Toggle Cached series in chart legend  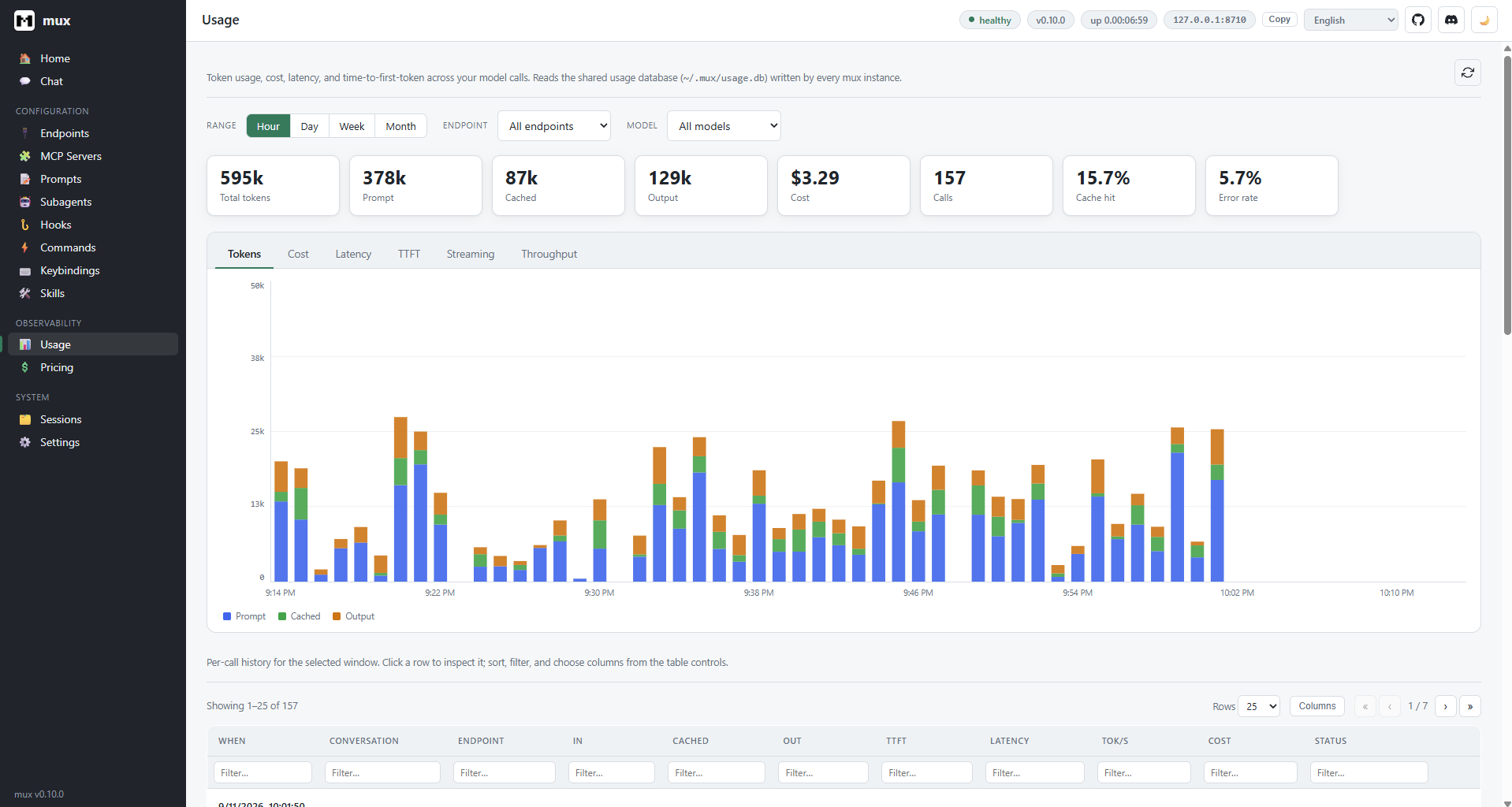pyautogui.click(x=300, y=616)
